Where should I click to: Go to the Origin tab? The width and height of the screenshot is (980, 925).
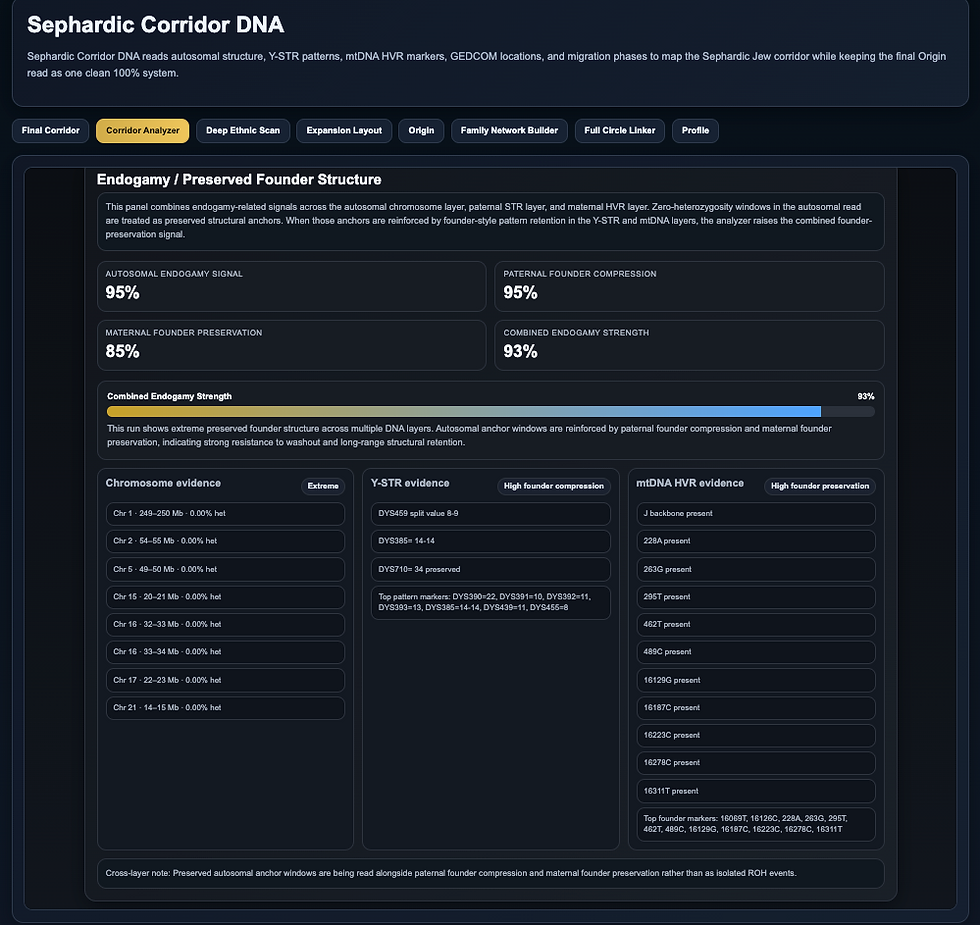click(x=421, y=131)
